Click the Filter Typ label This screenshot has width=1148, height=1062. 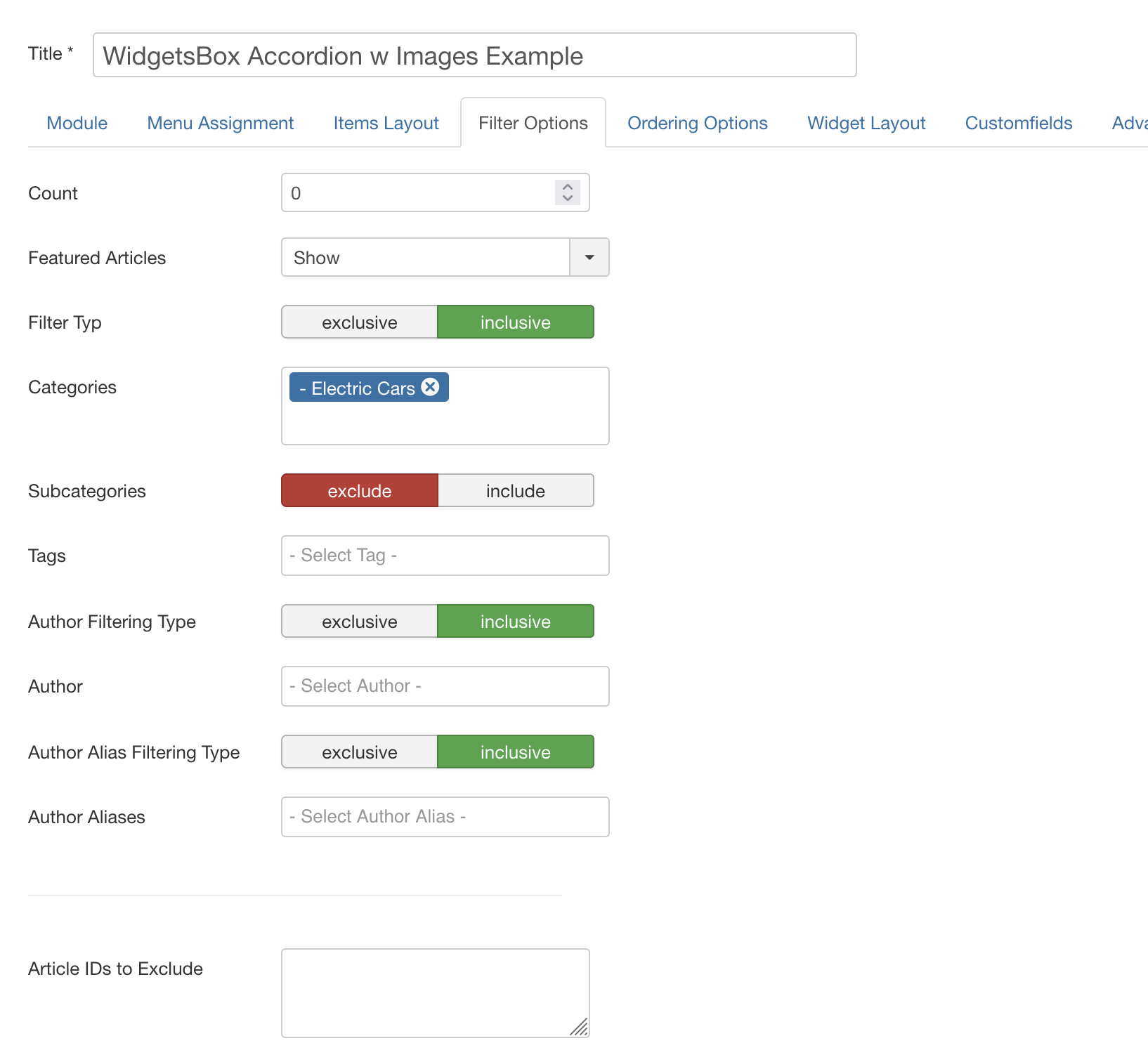pos(65,322)
